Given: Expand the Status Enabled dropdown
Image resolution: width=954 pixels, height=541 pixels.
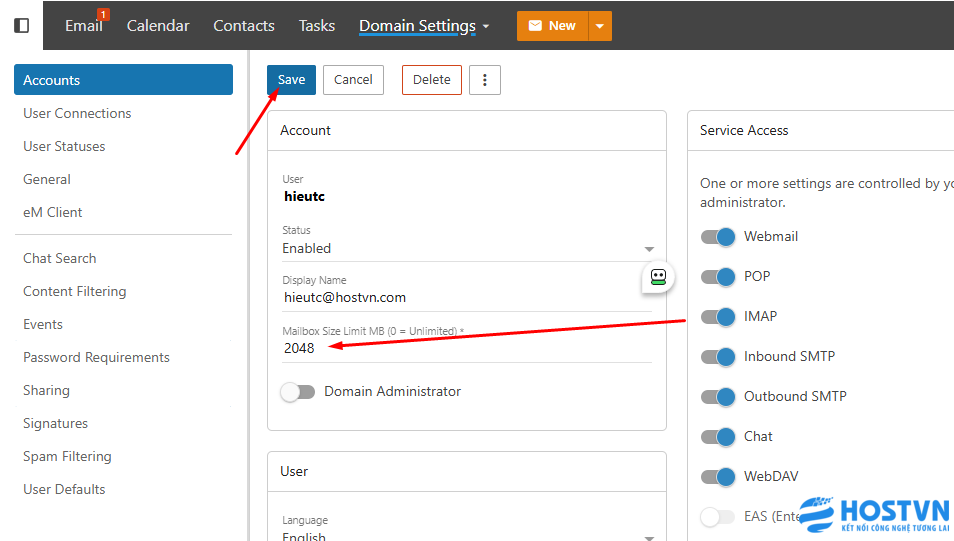Looking at the screenshot, I should pos(648,249).
